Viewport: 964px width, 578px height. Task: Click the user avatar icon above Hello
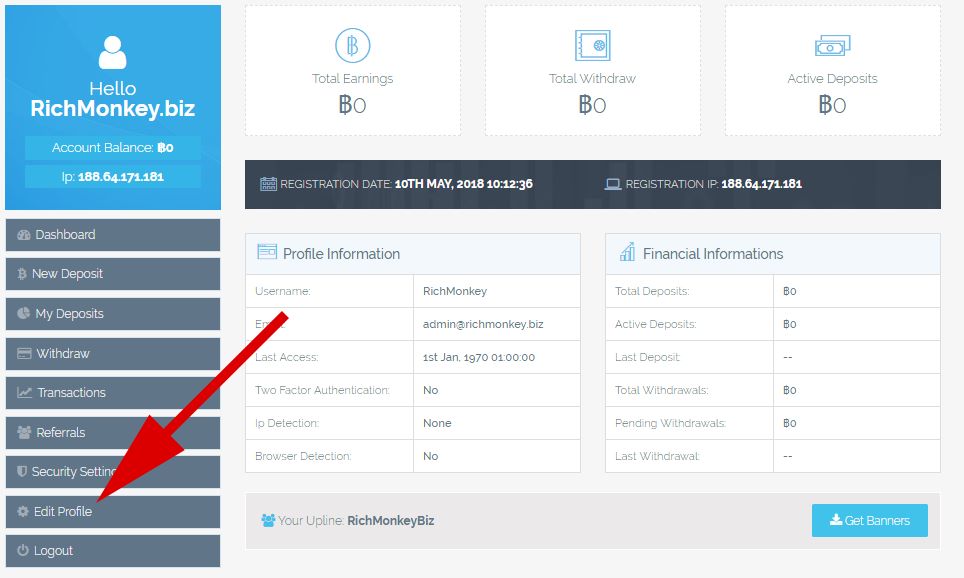tap(113, 52)
